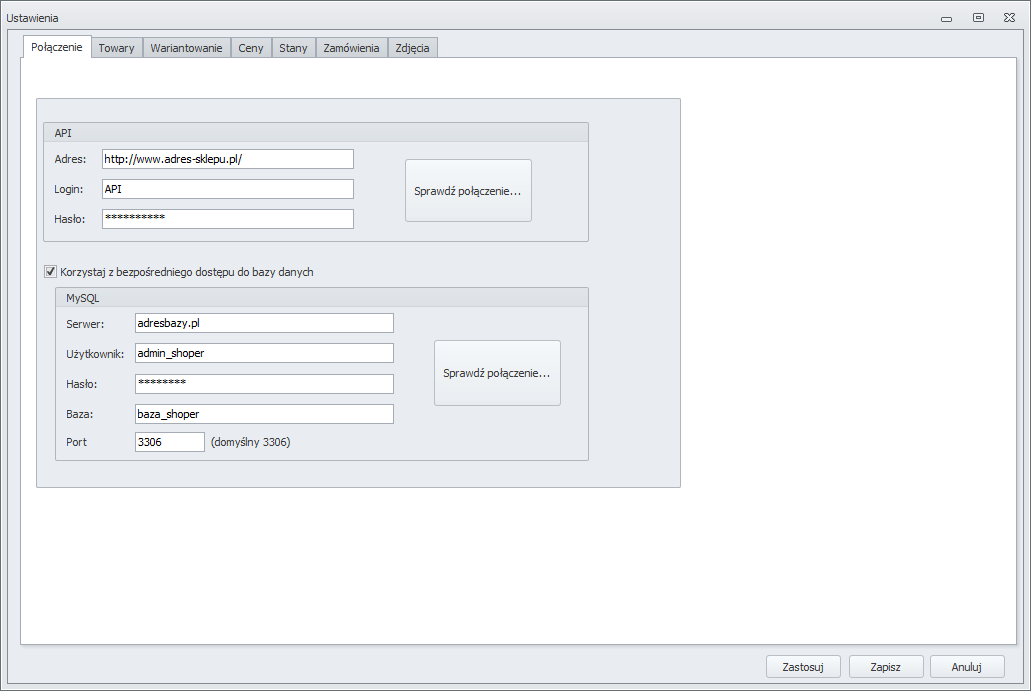This screenshot has height=691, width=1031.
Task: Save settings using Zapisz
Action: (886, 667)
